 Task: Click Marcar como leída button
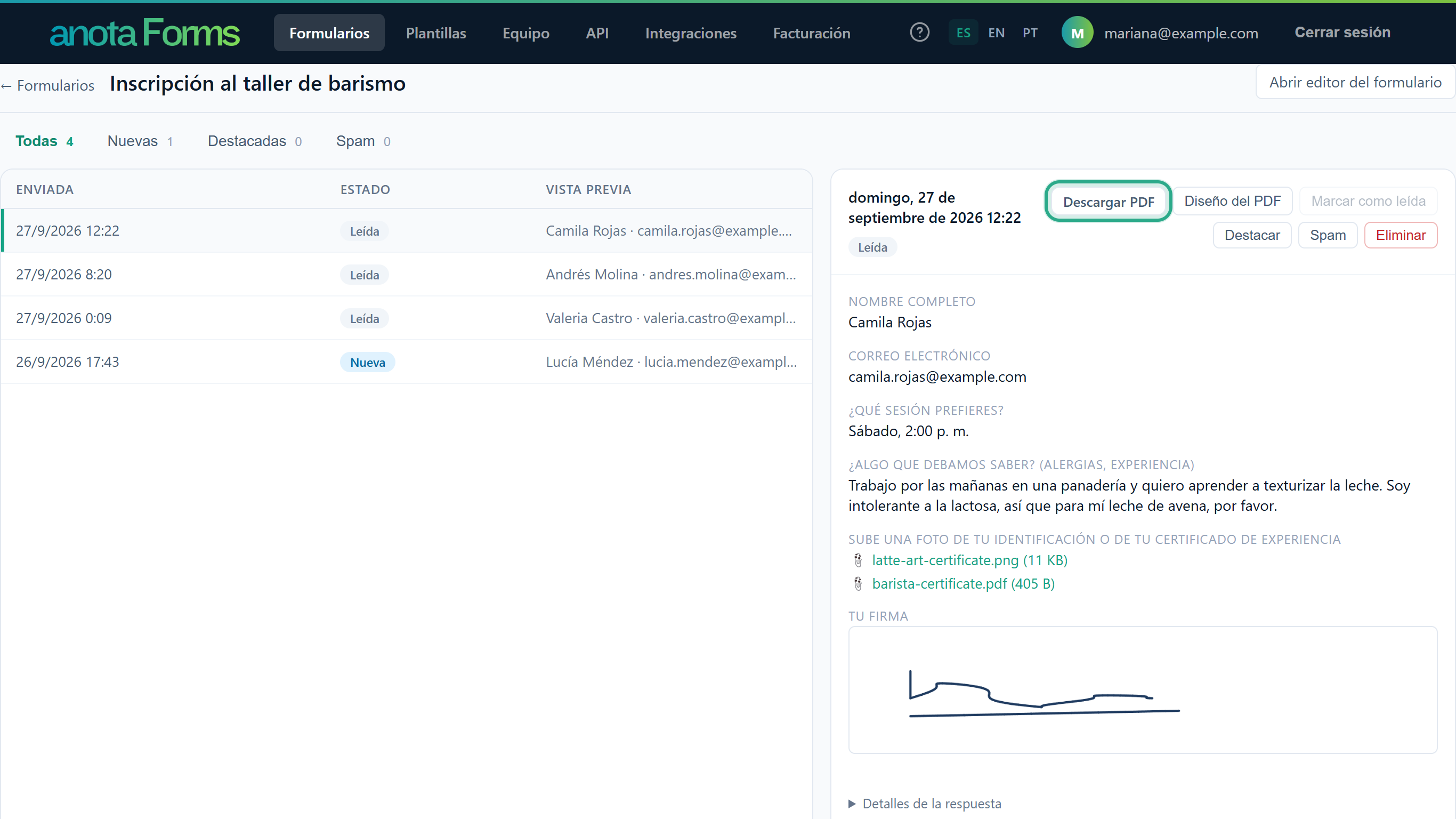pos(1368,201)
